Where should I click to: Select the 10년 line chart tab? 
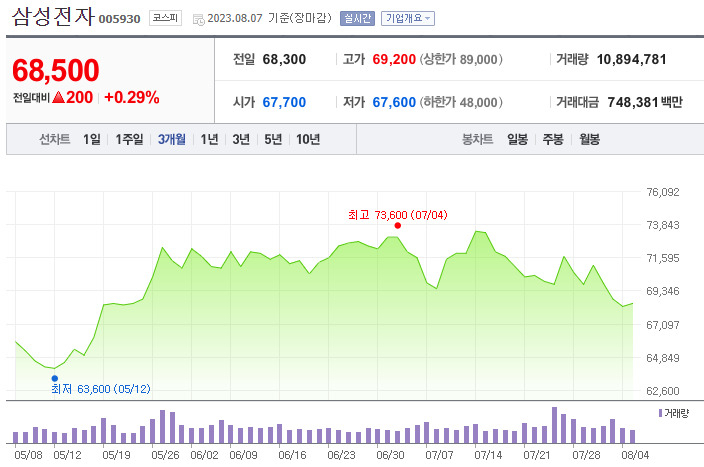click(308, 139)
